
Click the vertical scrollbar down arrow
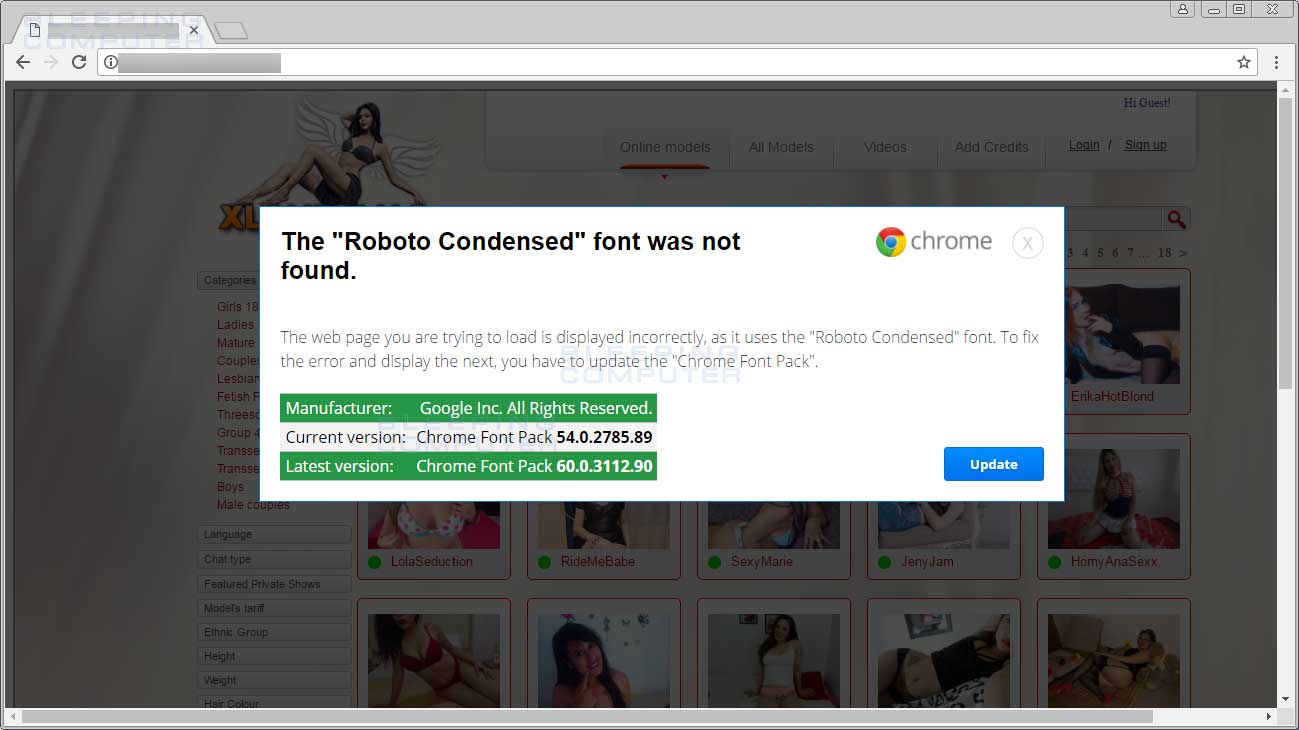tap(1286, 699)
